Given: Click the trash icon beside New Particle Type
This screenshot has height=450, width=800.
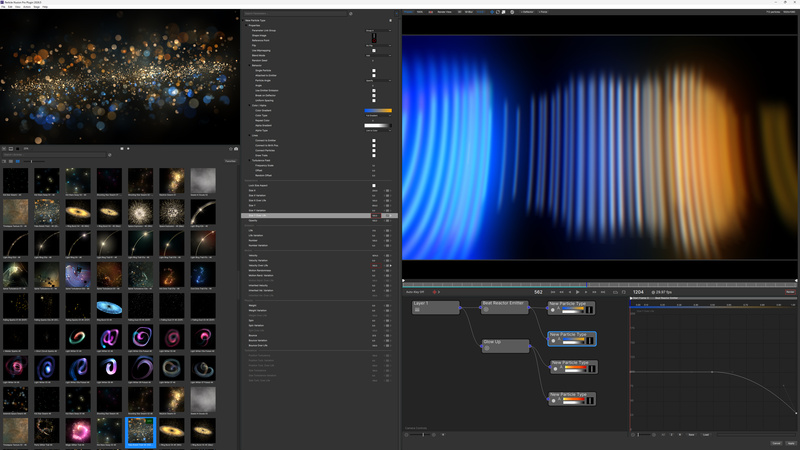Looking at the screenshot, I should pyautogui.click(x=390, y=20).
